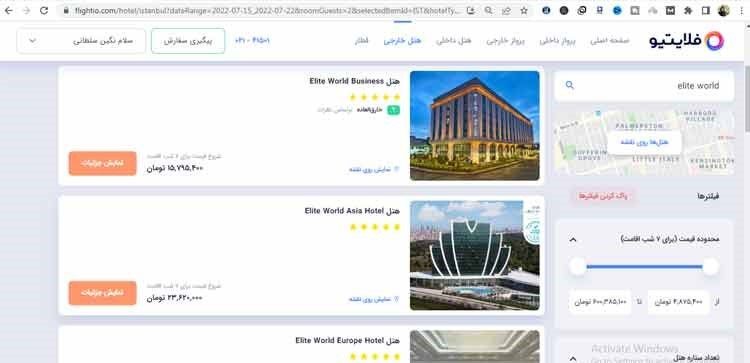Click the address bar share icon
Screen dimensions: 750x363
pos(506,10)
